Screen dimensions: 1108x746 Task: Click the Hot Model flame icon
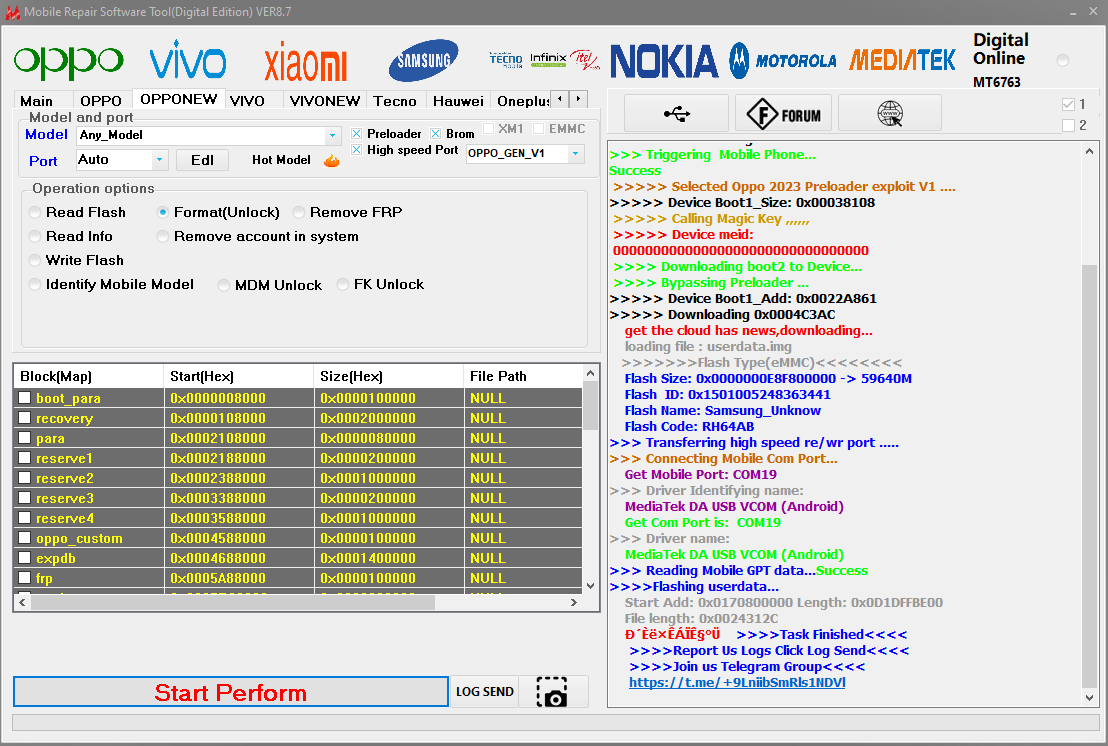click(331, 160)
